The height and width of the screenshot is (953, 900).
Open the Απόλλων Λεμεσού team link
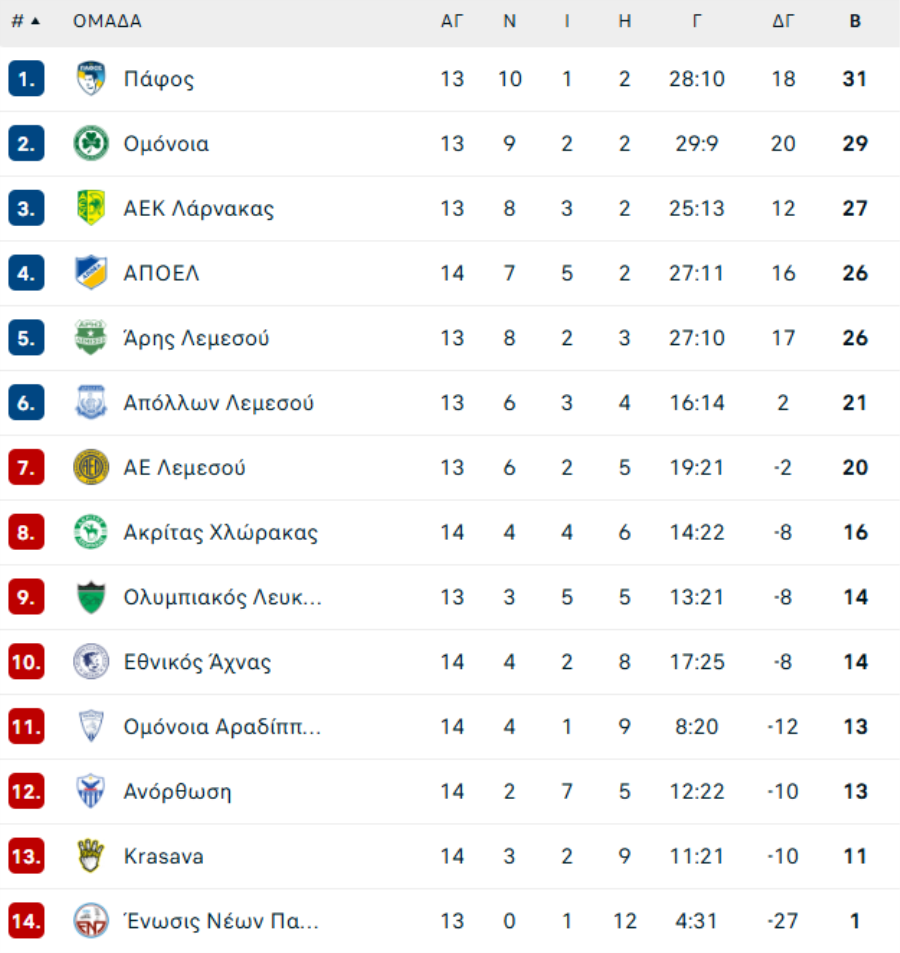coord(218,403)
